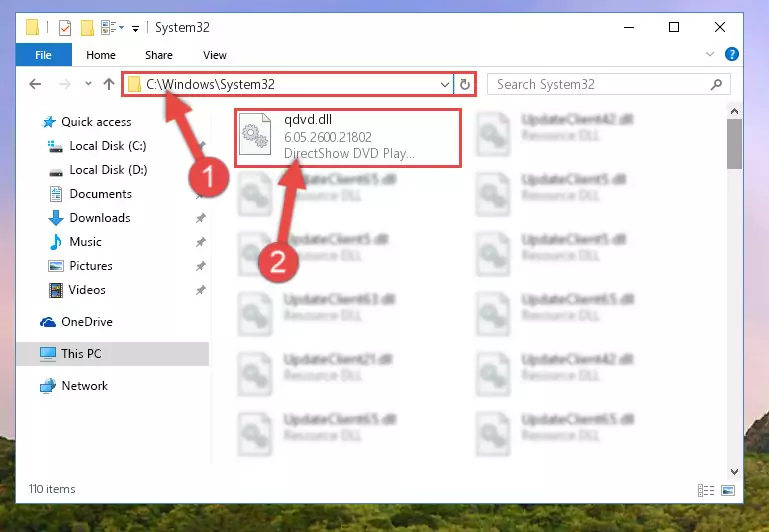This screenshot has height=532, width=769.
Task: Switch to Large icons view layout icon
Action: (728, 490)
